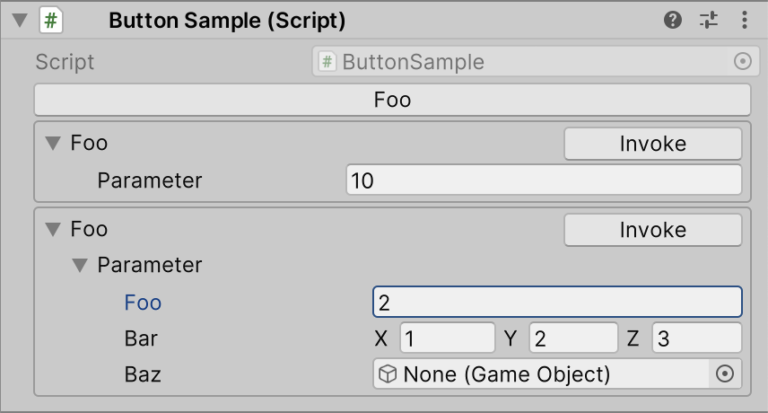Collapse the first Foo foldout
Screen dimensions: 768x413
(x=53, y=144)
